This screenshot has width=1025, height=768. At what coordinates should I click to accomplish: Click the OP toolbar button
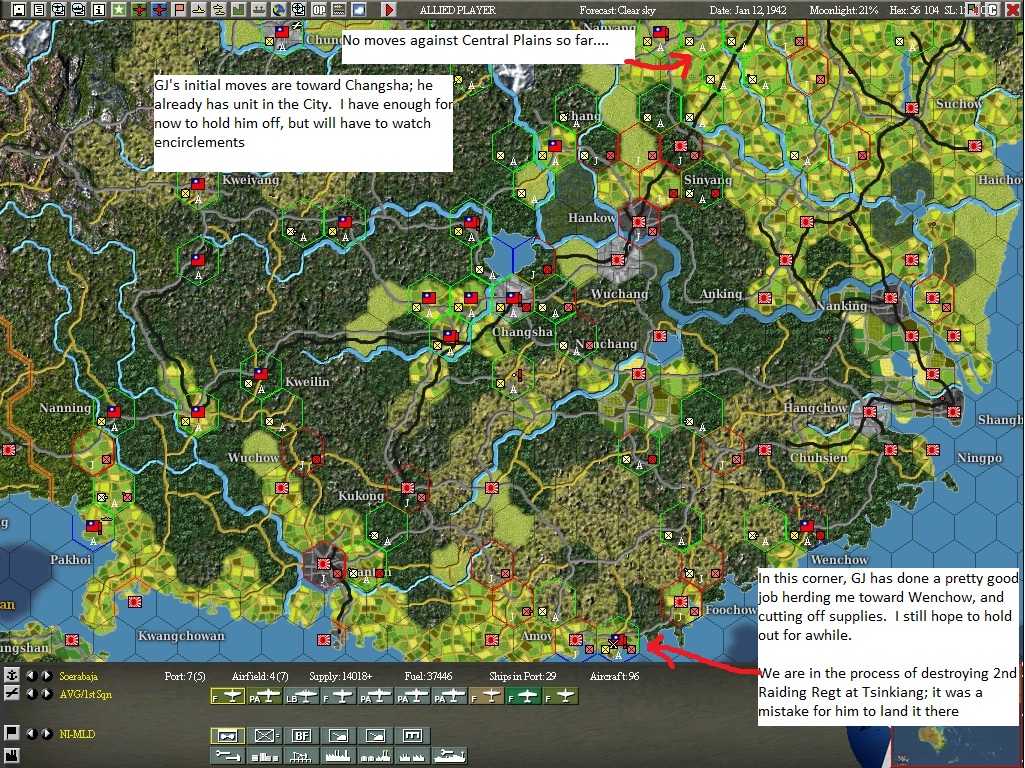coord(318,10)
